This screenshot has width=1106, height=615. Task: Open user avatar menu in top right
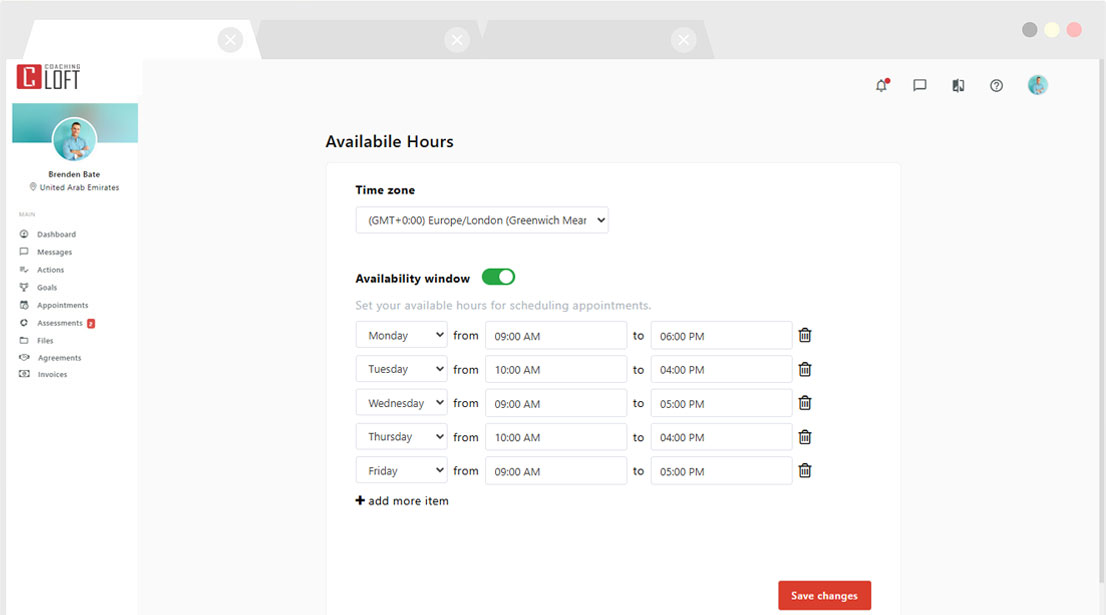click(x=1037, y=86)
